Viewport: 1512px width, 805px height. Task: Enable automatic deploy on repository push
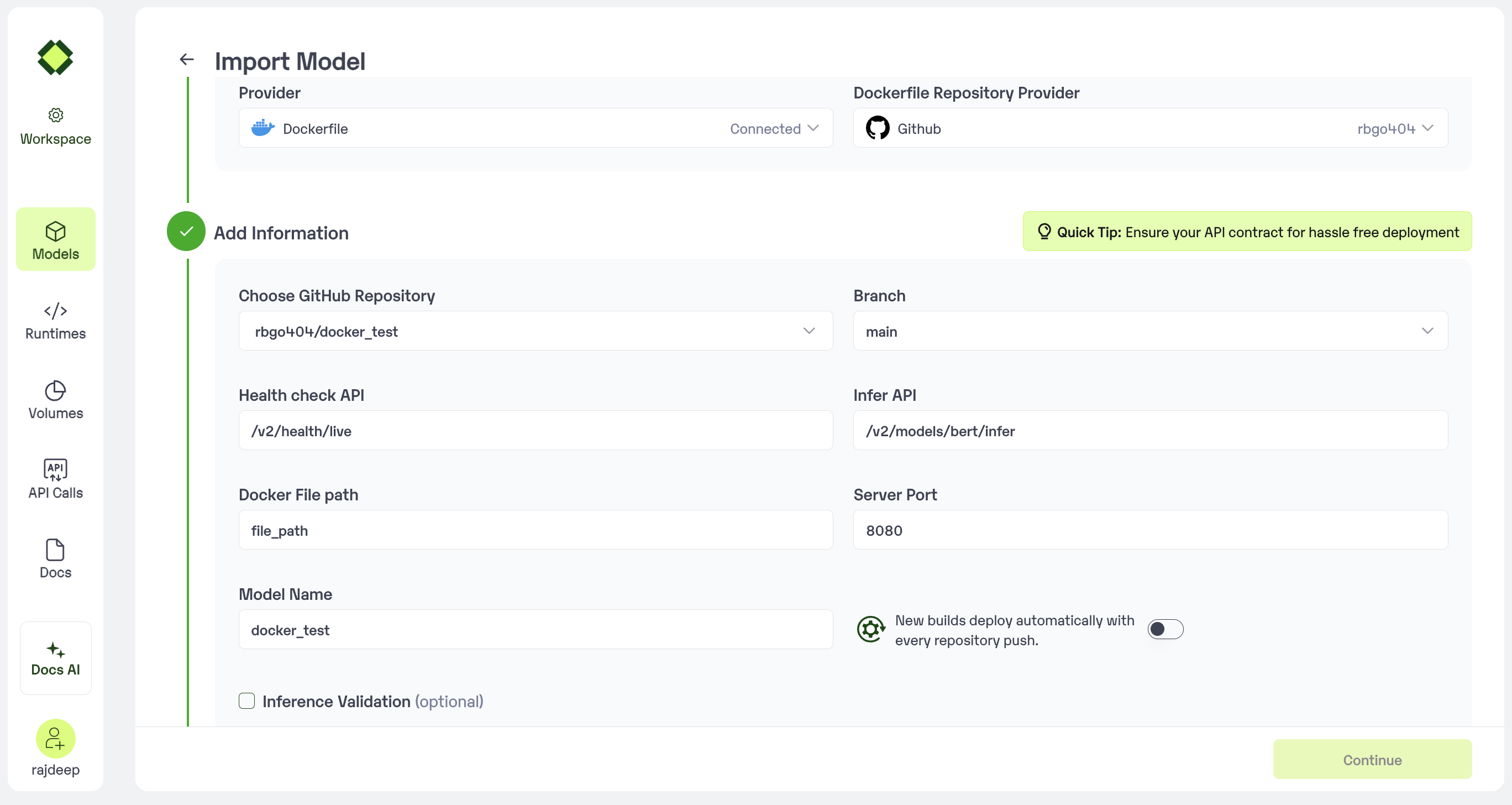click(x=1165, y=629)
